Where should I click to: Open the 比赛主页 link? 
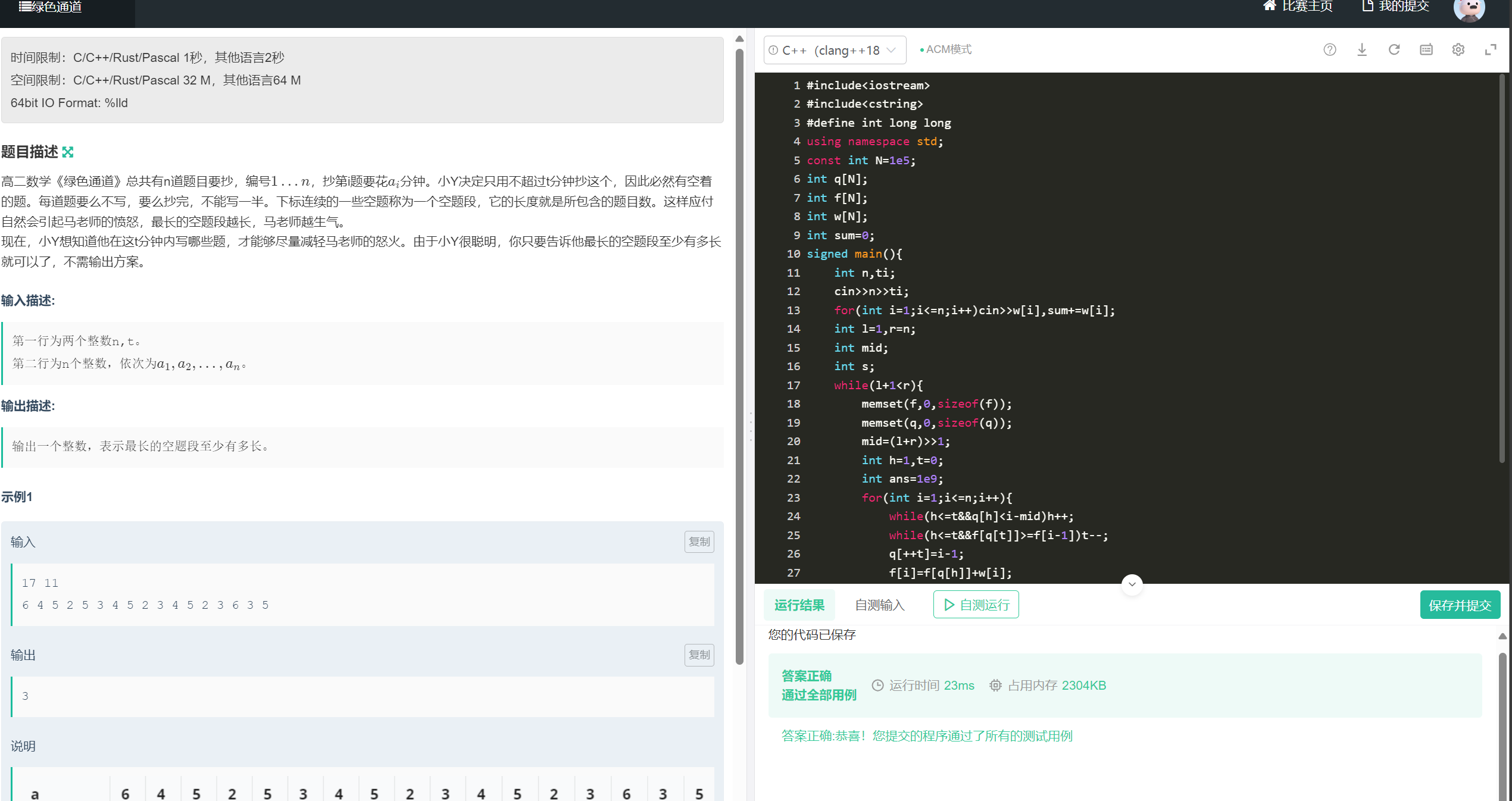click(x=1298, y=7)
